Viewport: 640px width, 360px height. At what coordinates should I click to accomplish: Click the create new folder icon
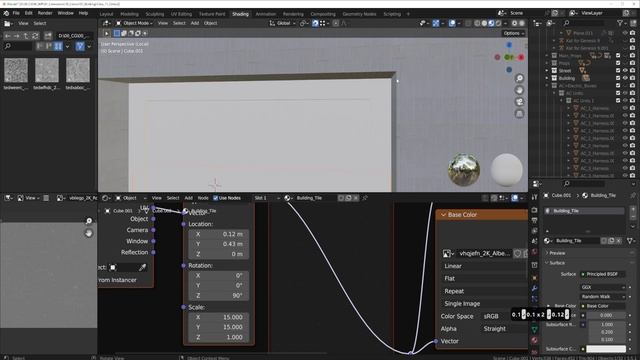pyautogui.click(x=48, y=36)
